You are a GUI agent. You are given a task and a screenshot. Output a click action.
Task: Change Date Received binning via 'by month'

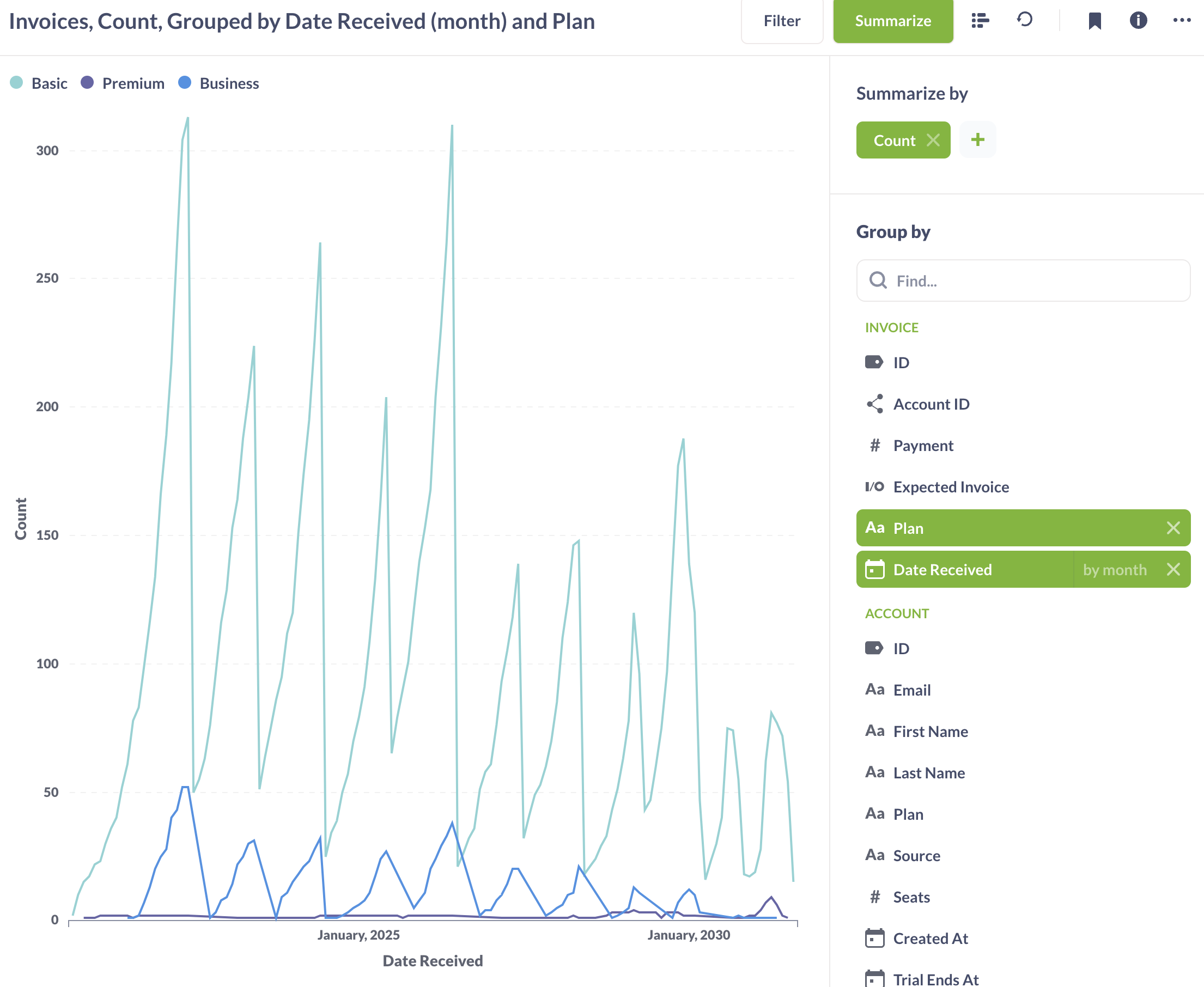tap(1115, 569)
